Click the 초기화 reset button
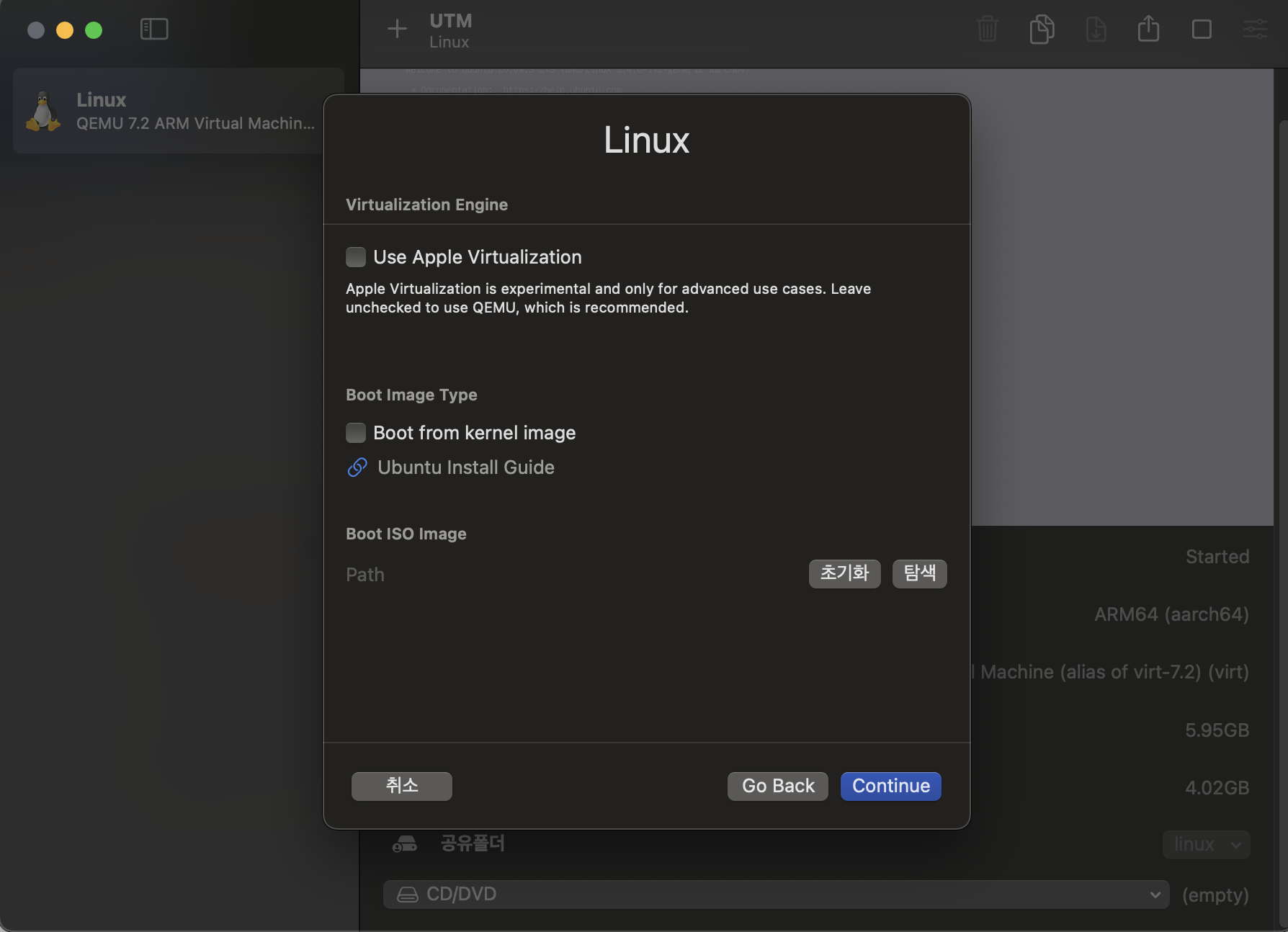 point(844,574)
